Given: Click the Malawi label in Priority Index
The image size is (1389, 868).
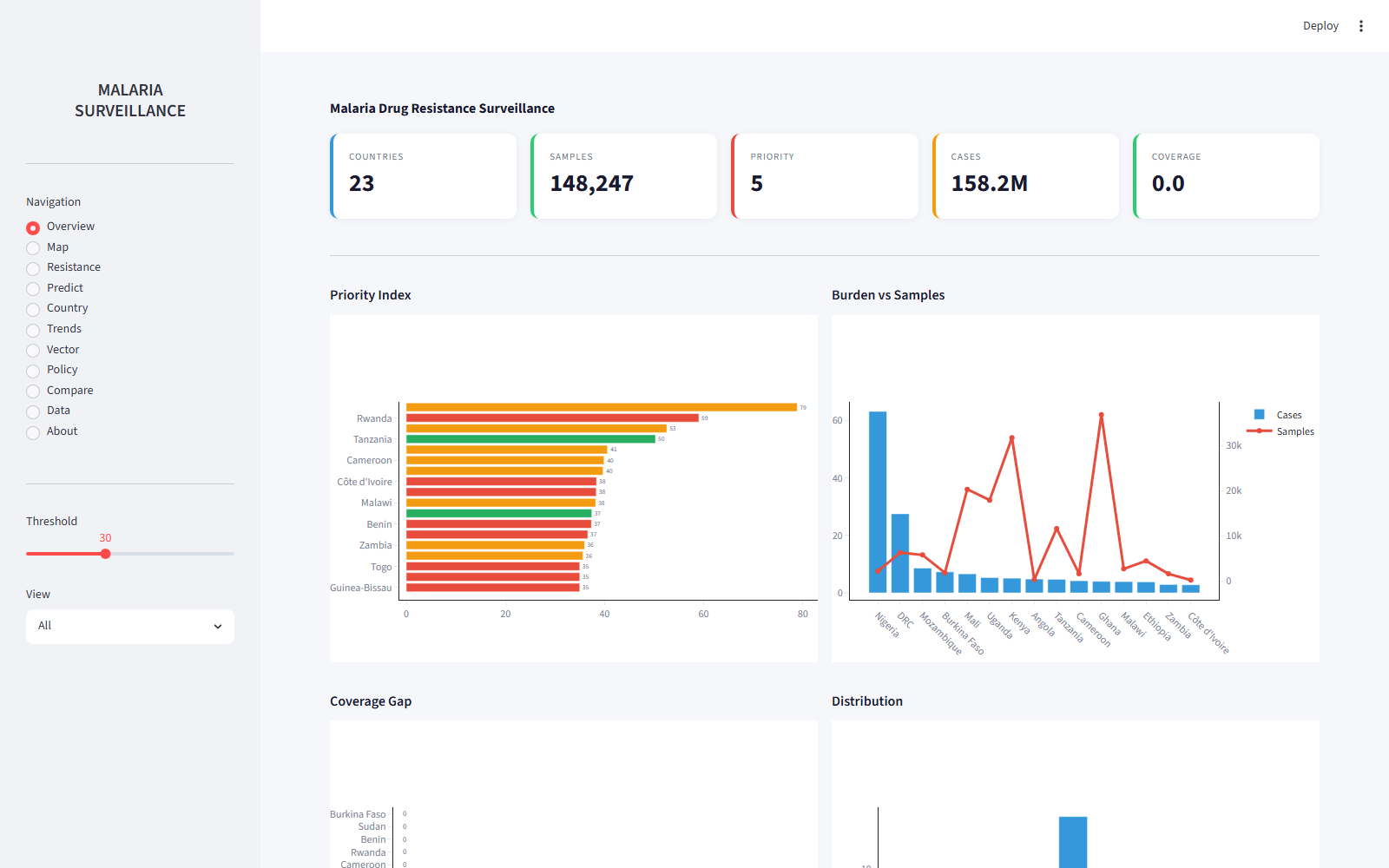Looking at the screenshot, I should (377, 503).
